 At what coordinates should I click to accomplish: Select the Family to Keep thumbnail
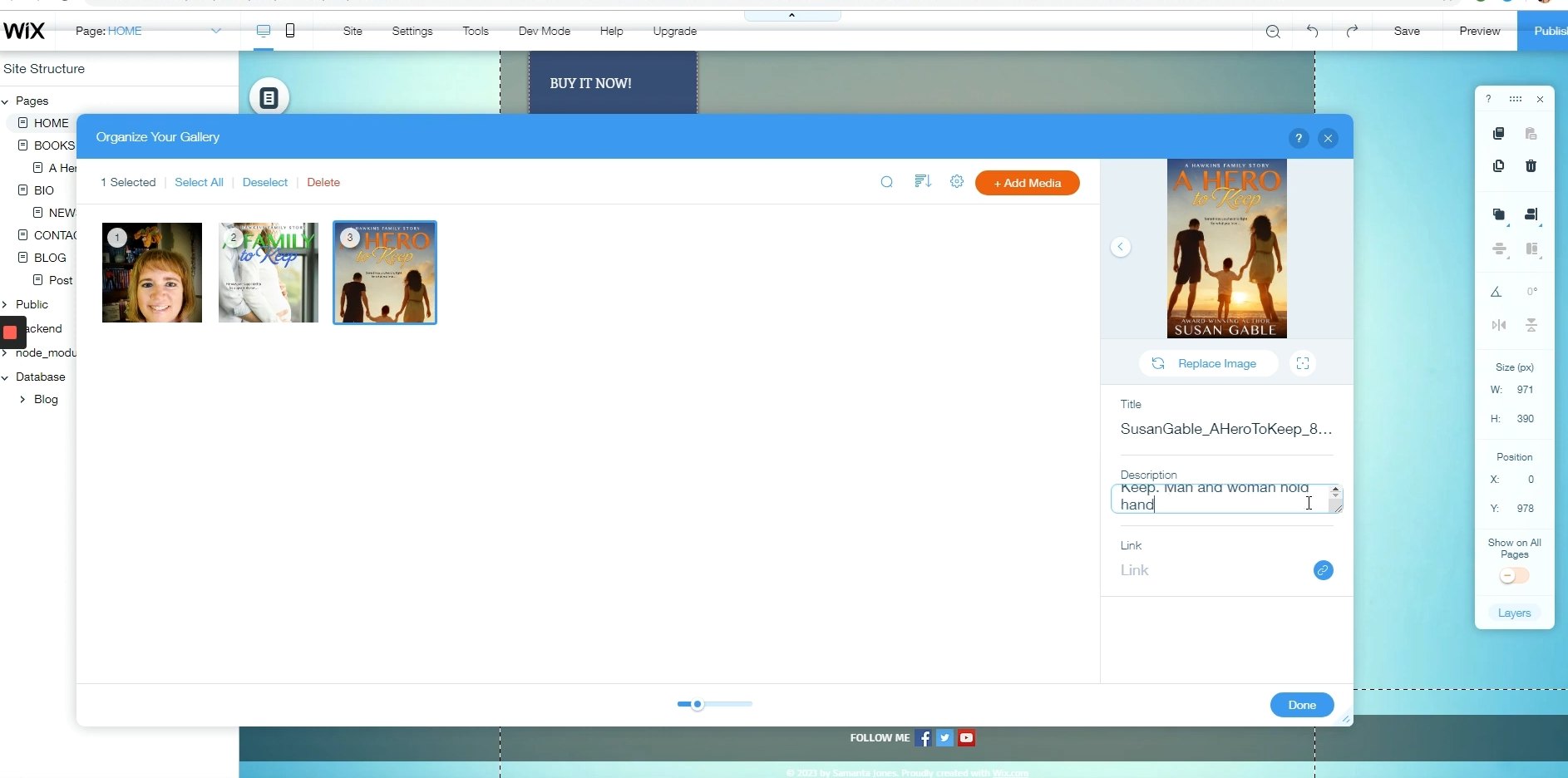coord(269,273)
